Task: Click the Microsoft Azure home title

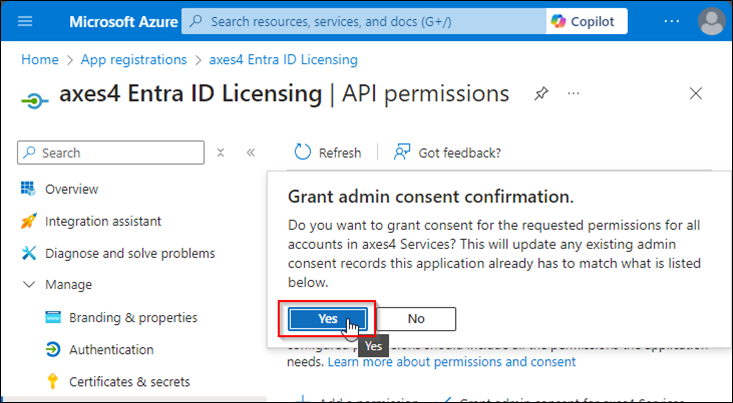Action: [123, 22]
